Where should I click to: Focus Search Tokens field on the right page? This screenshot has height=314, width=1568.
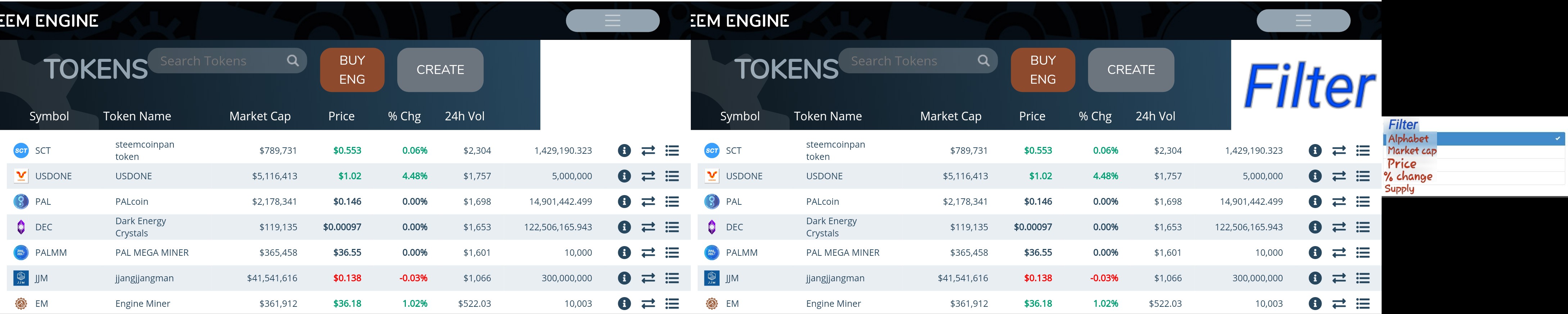pos(918,61)
